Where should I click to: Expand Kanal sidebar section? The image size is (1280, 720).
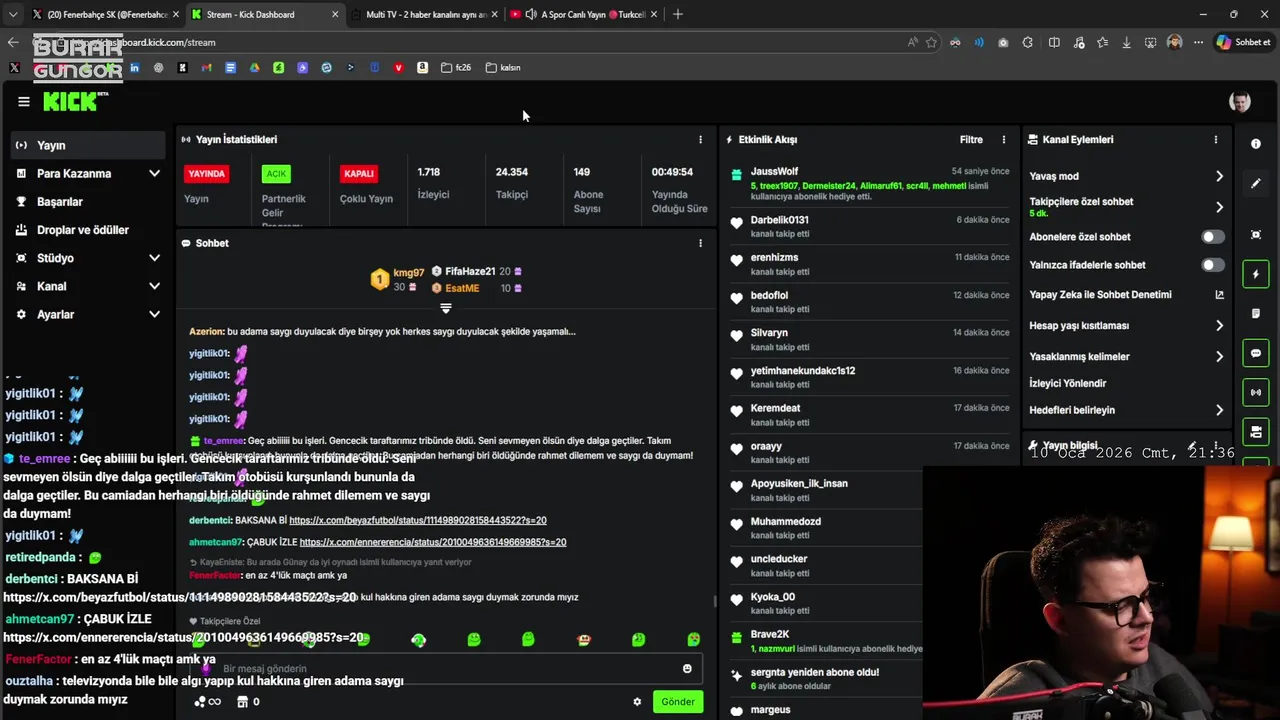[154, 286]
